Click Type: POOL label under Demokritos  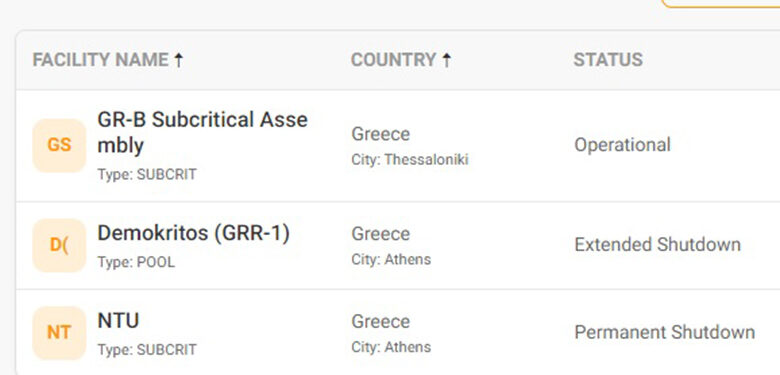point(136,263)
